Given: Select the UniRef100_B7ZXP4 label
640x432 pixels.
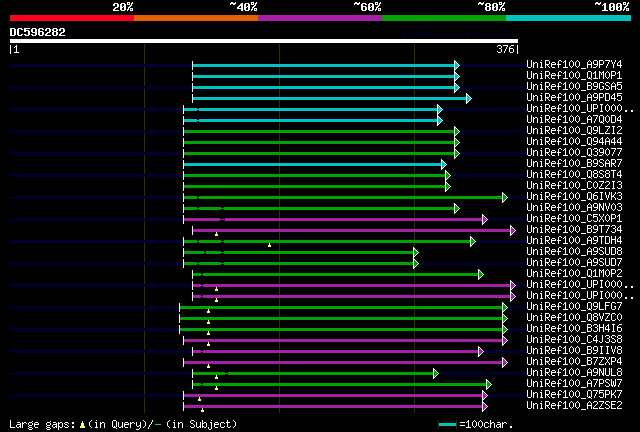Looking at the screenshot, I should [x=574, y=362].
